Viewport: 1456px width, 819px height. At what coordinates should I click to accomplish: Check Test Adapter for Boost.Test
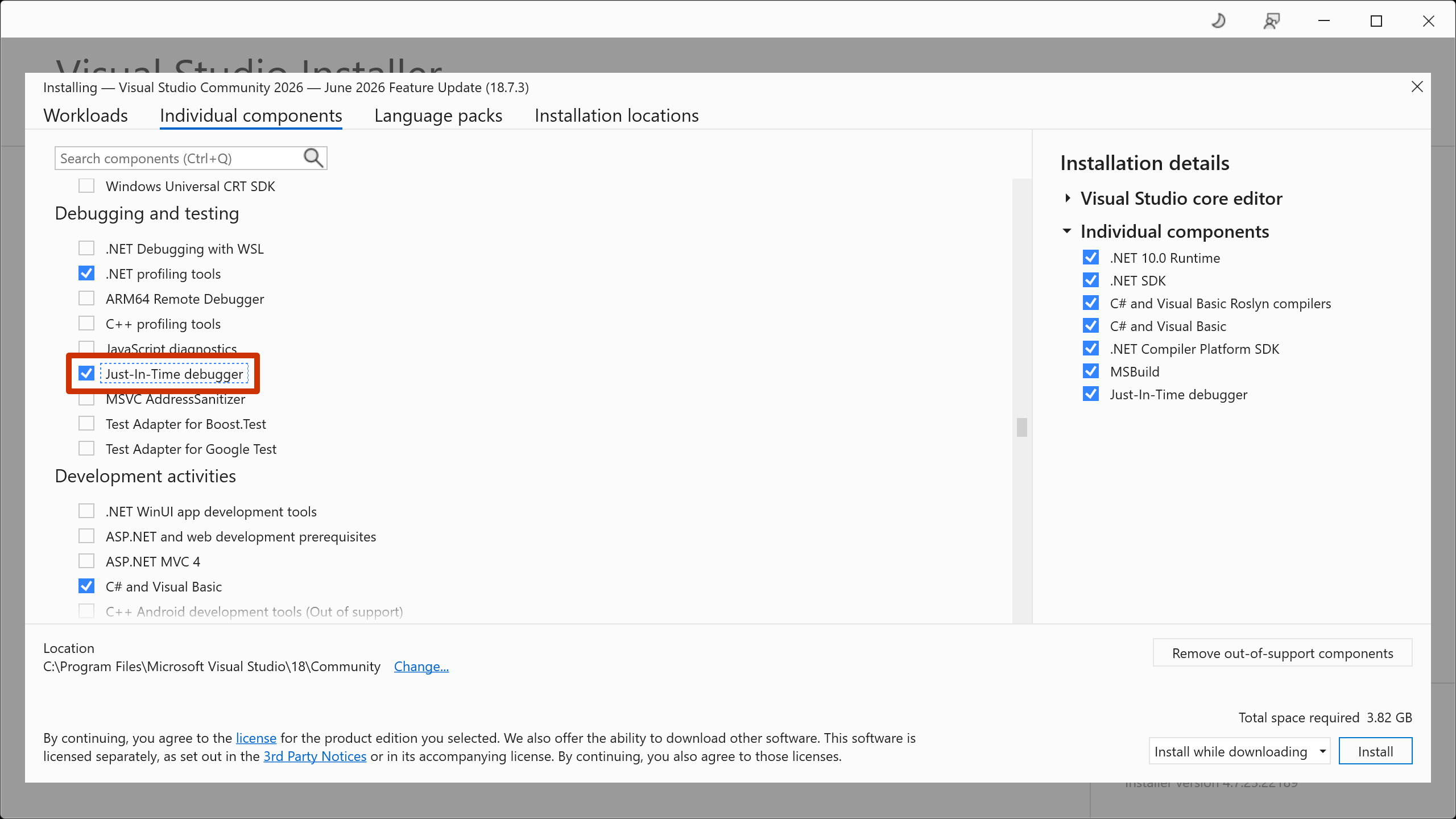86,424
